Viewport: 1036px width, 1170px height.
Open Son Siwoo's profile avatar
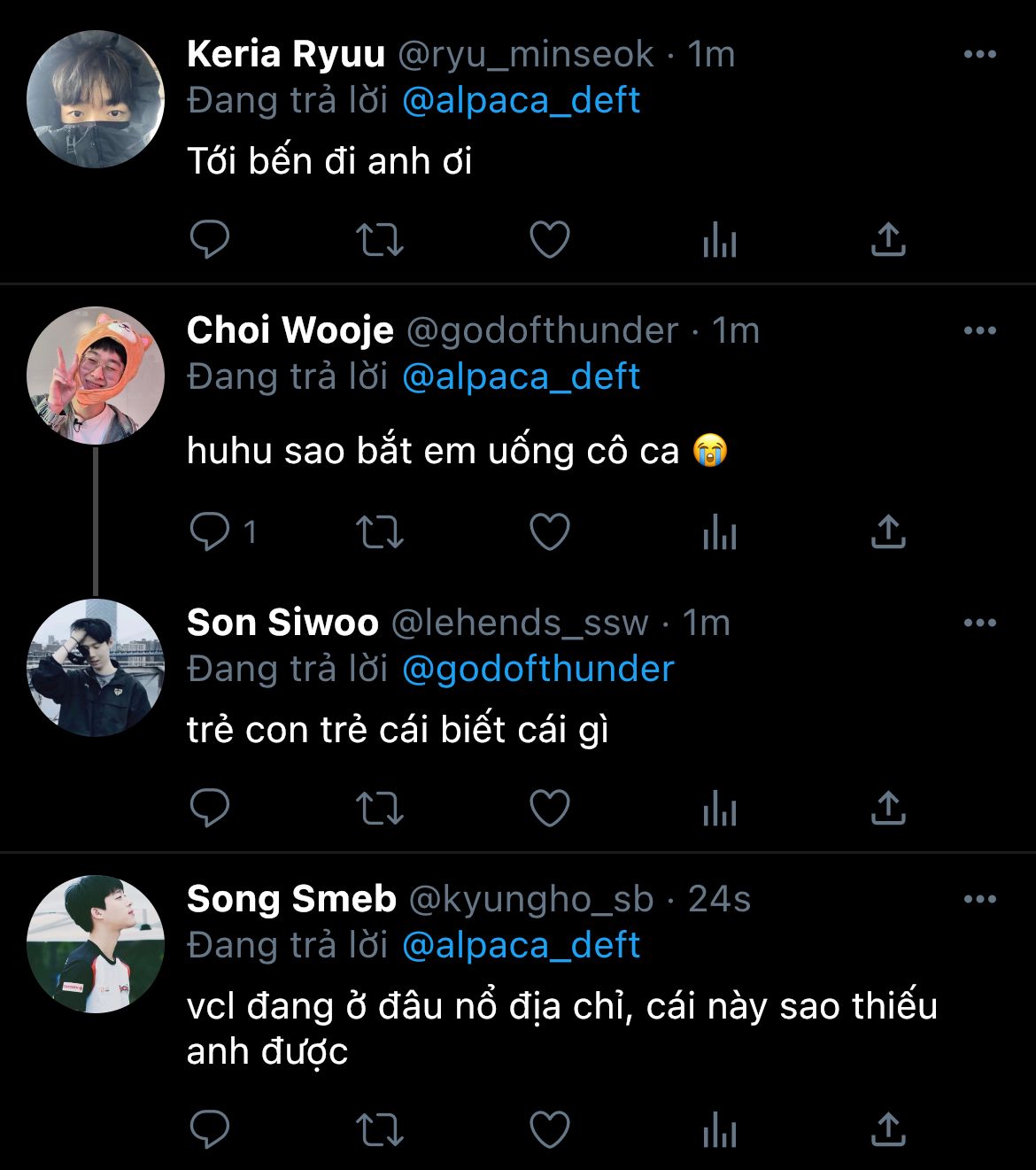[96, 668]
